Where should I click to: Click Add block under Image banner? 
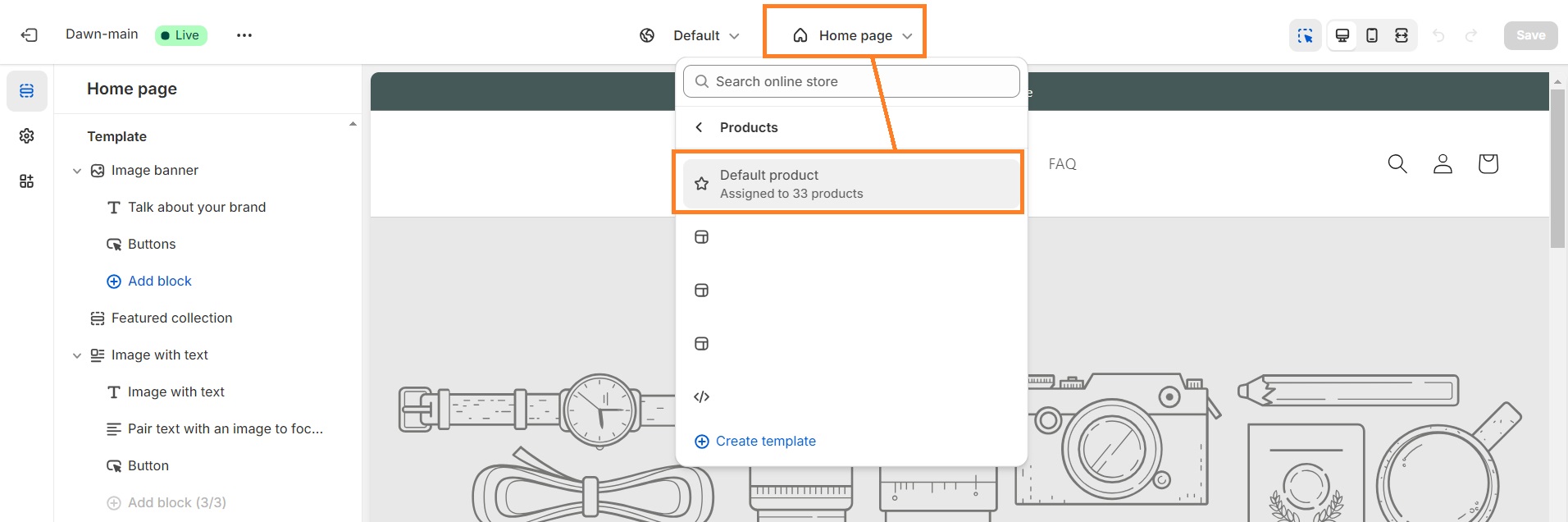(x=149, y=282)
